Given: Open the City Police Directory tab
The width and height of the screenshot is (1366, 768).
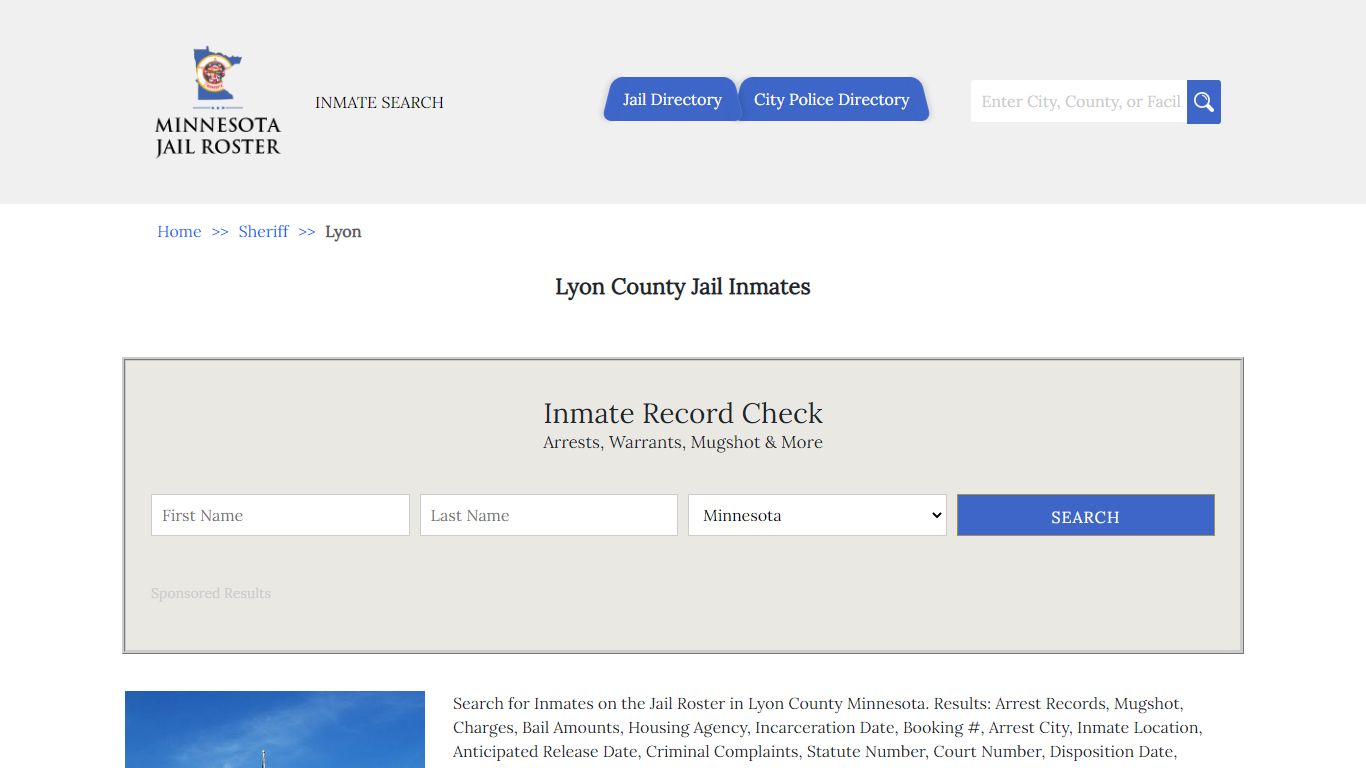Looking at the screenshot, I should pyautogui.click(x=833, y=99).
